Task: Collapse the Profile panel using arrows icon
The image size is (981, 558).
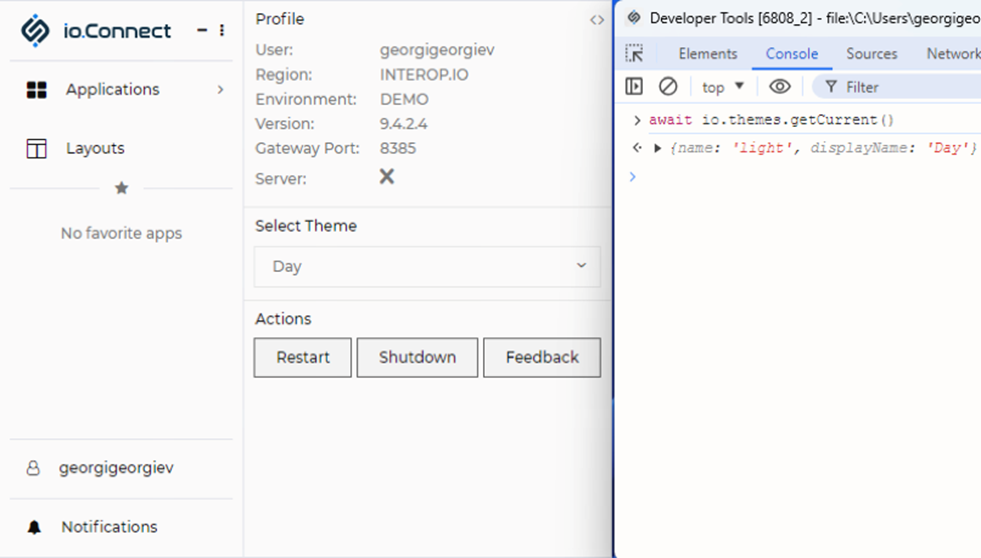Action: (597, 20)
